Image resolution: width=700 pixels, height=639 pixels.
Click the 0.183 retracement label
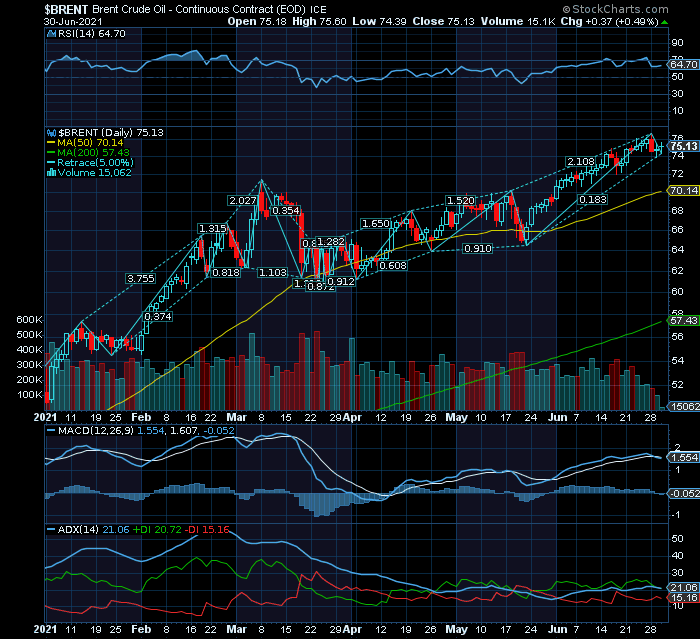592,200
